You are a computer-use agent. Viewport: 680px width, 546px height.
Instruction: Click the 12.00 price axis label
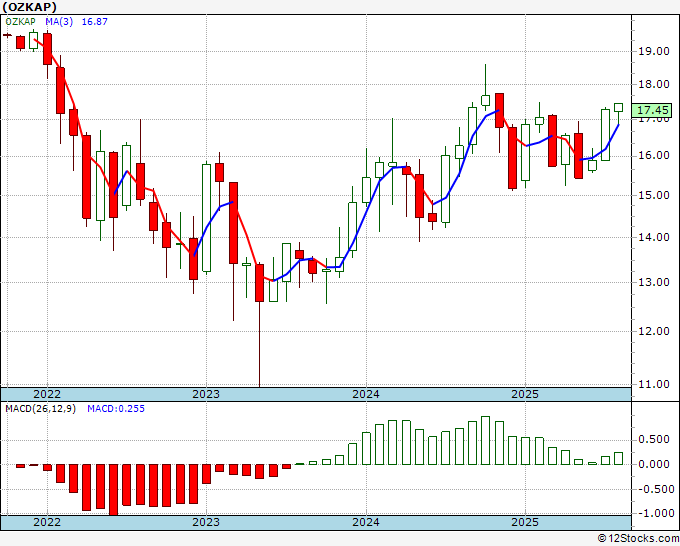(x=654, y=331)
